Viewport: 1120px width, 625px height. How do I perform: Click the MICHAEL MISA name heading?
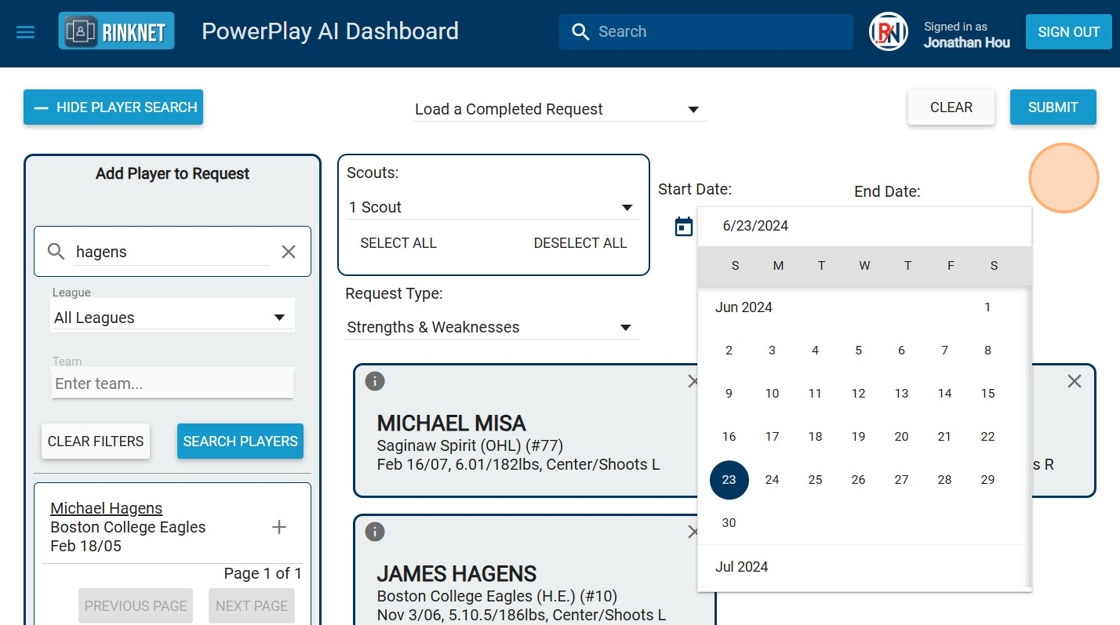pos(451,424)
